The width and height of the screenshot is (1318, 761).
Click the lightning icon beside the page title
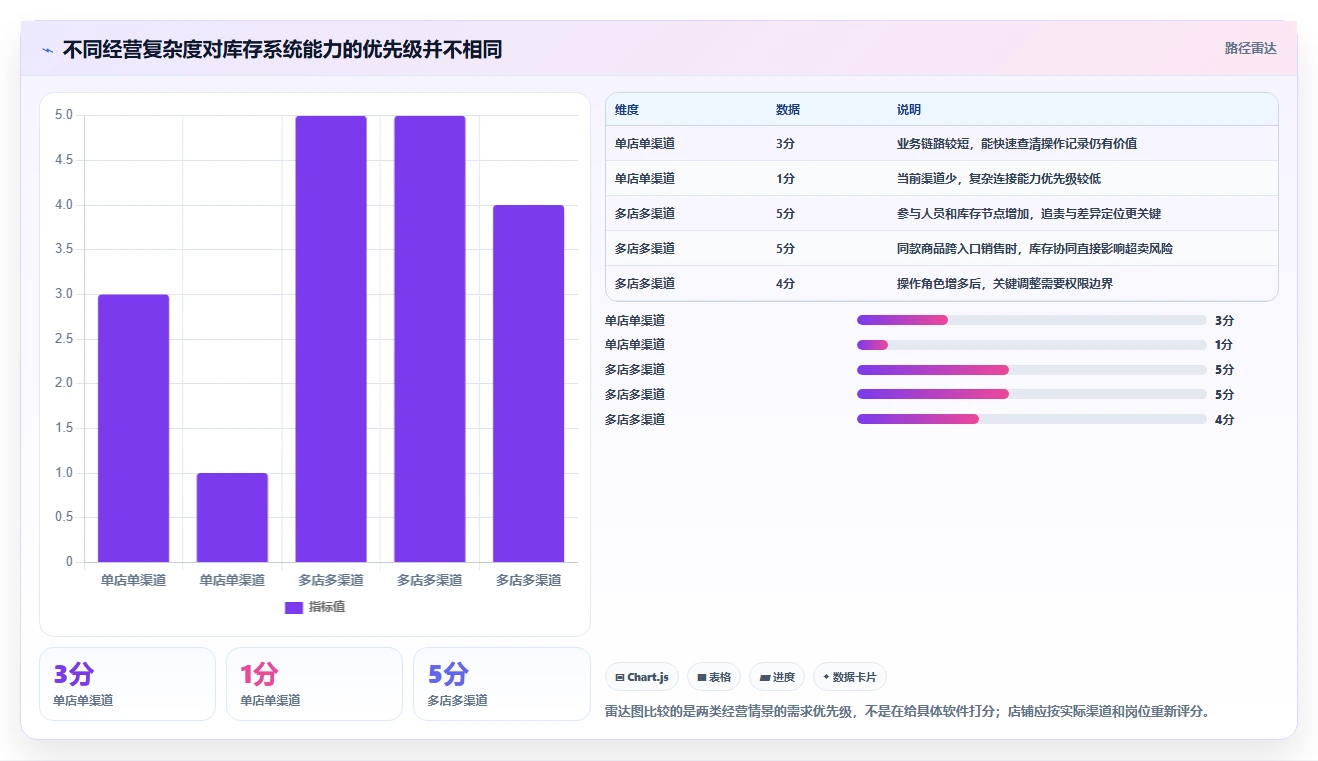(x=48, y=50)
